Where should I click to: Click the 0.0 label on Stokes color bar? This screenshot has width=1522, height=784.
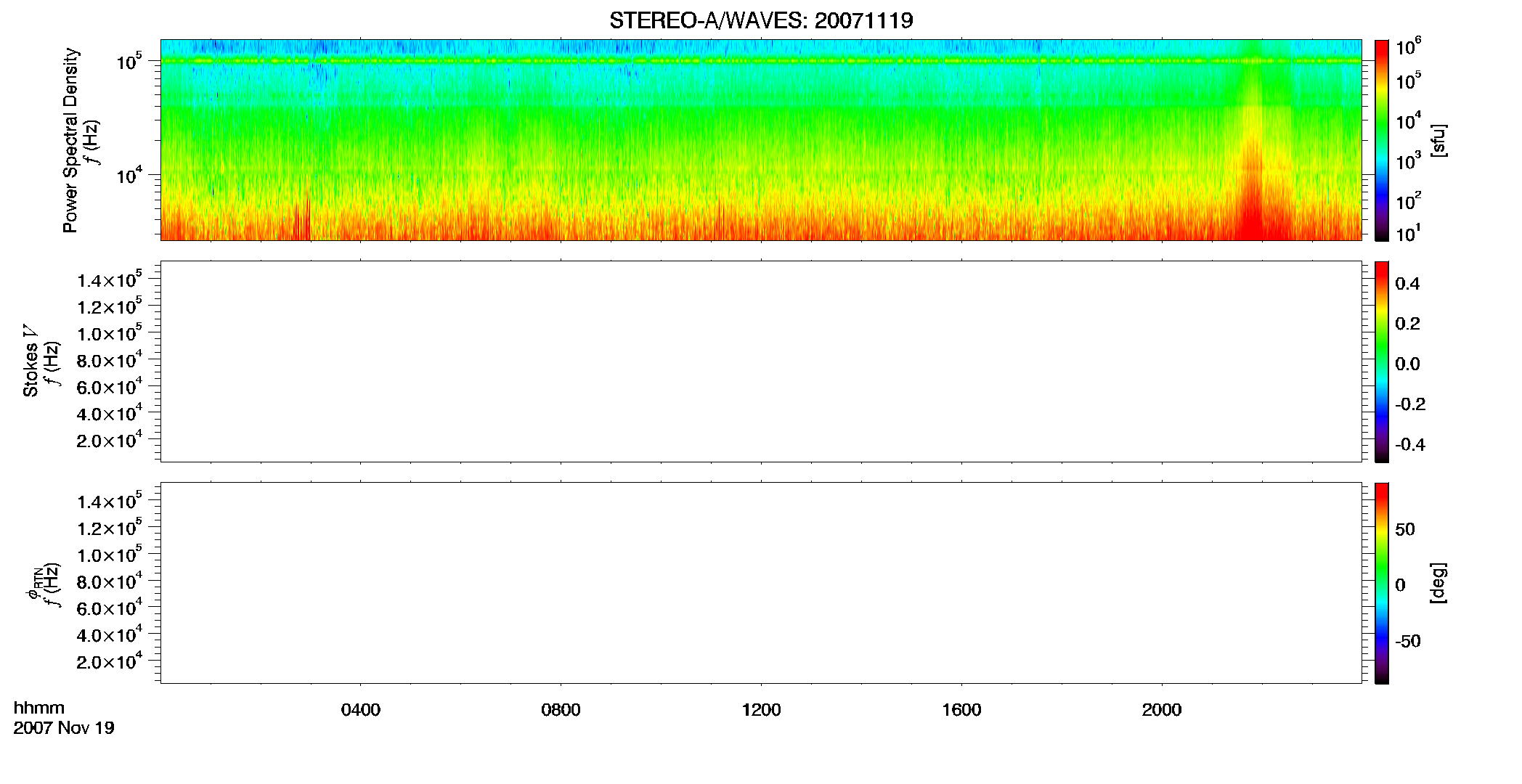click(1407, 364)
